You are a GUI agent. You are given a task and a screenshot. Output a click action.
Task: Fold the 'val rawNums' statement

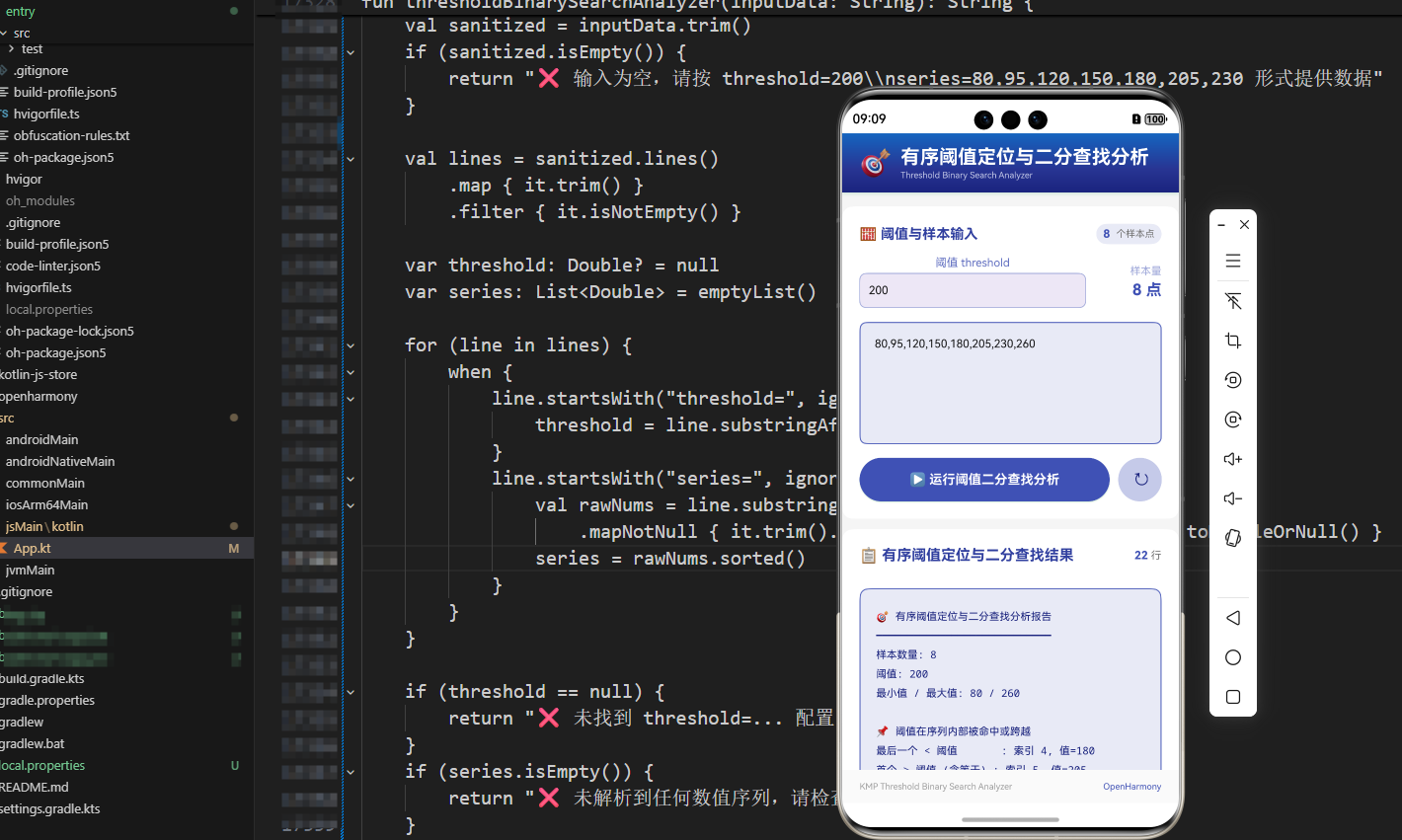coord(350,505)
